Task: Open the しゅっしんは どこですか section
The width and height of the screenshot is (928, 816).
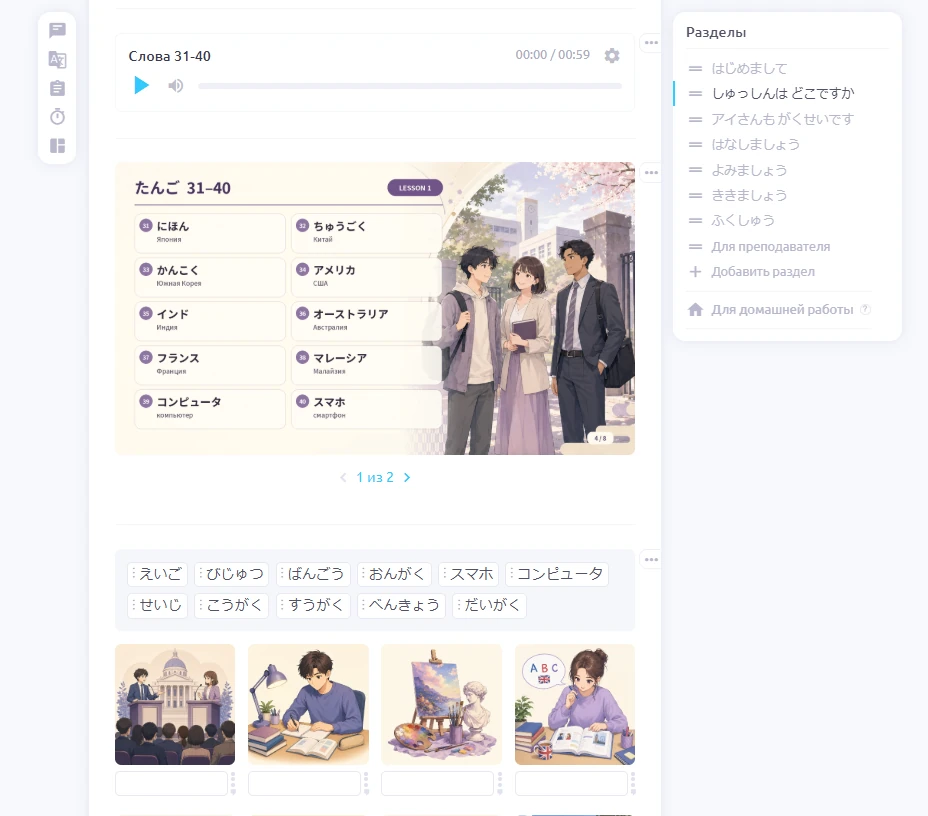Action: 783,93
